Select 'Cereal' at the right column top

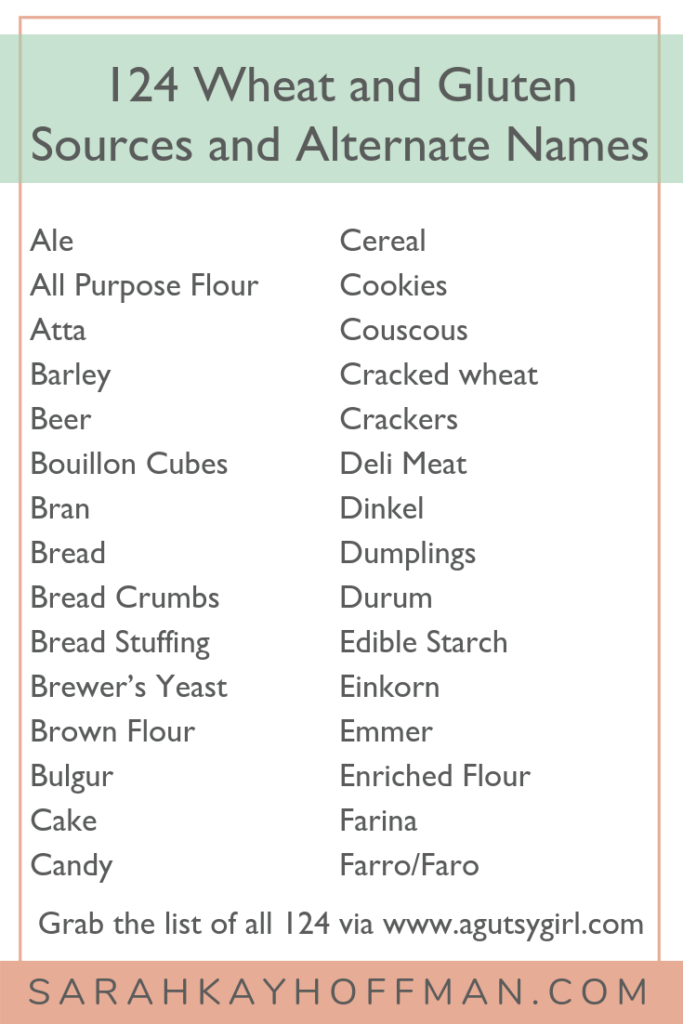pyautogui.click(x=383, y=240)
